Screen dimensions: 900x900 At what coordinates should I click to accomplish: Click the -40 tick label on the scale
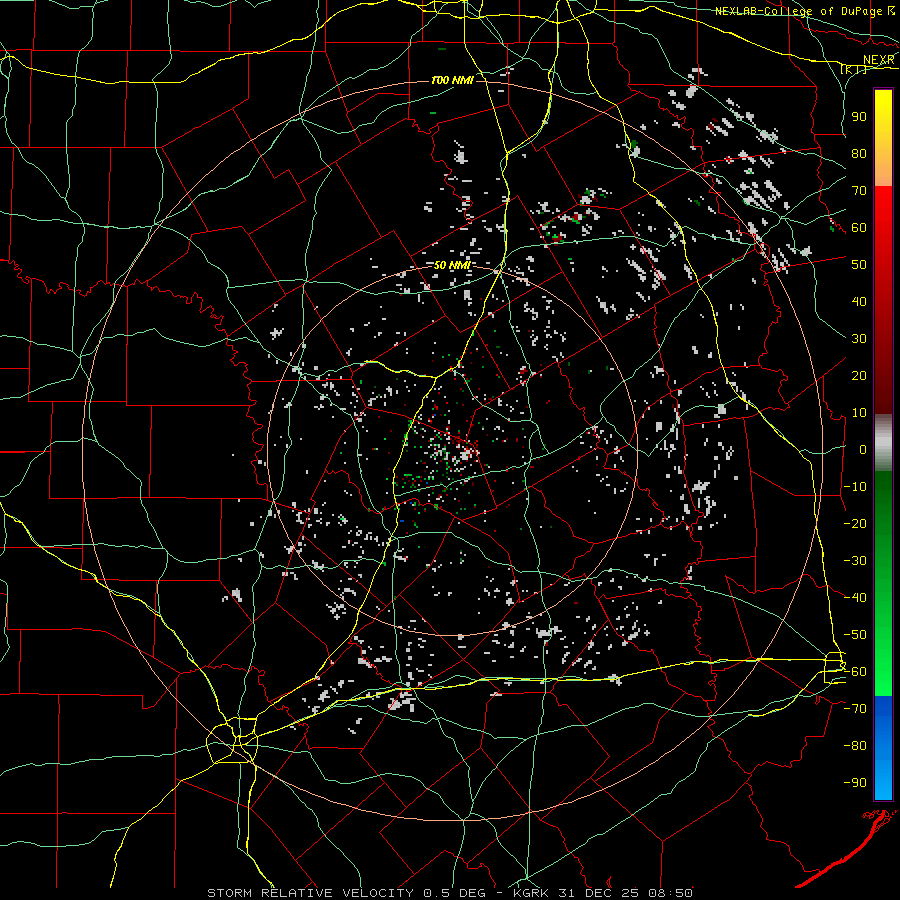coord(855,598)
